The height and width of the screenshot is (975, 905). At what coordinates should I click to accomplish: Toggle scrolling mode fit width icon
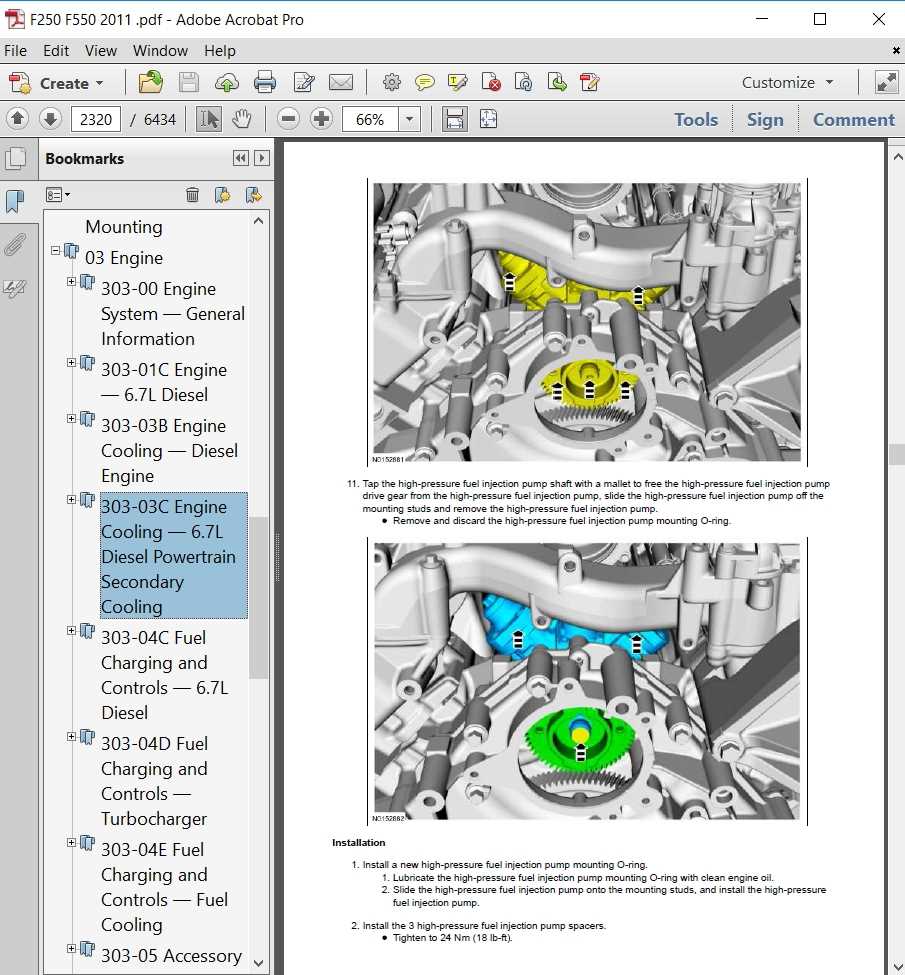click(x=455, y=119)
